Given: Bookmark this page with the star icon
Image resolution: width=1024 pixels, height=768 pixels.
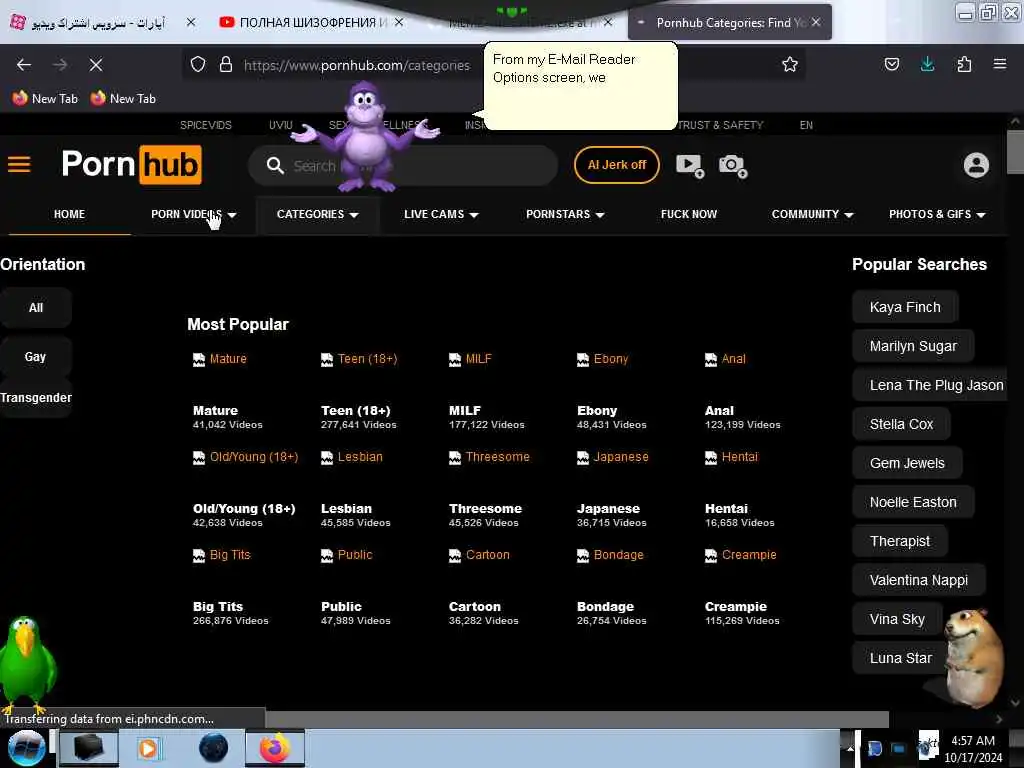Looking at the screenshot, I should [790, 64].
